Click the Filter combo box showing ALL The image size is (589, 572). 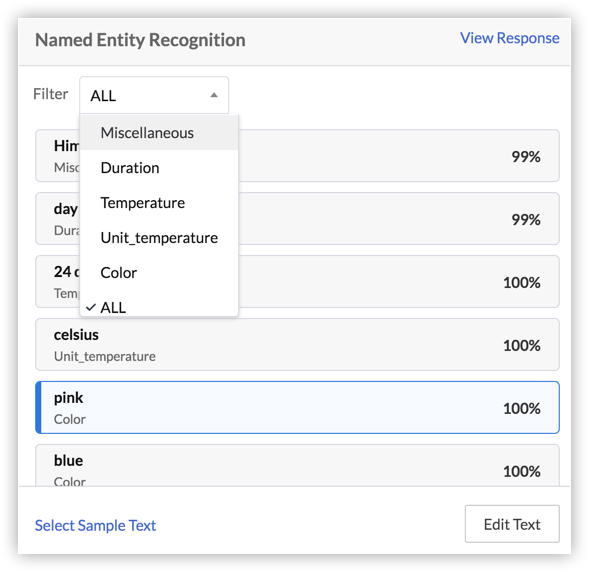[154, 95]
